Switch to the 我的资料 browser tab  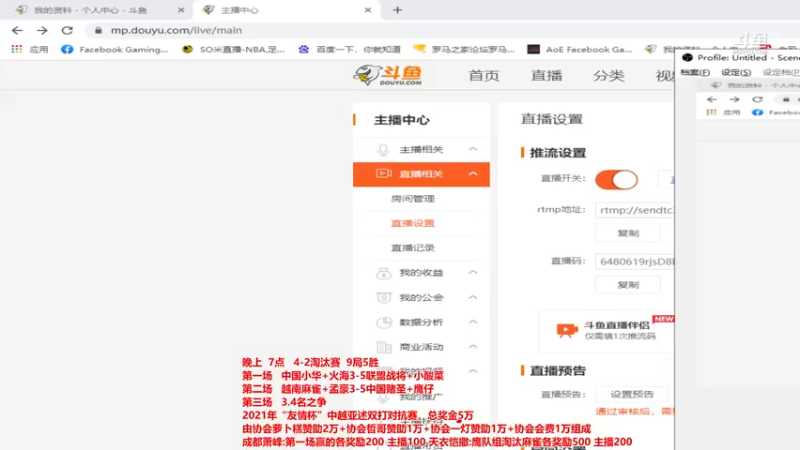97,10
